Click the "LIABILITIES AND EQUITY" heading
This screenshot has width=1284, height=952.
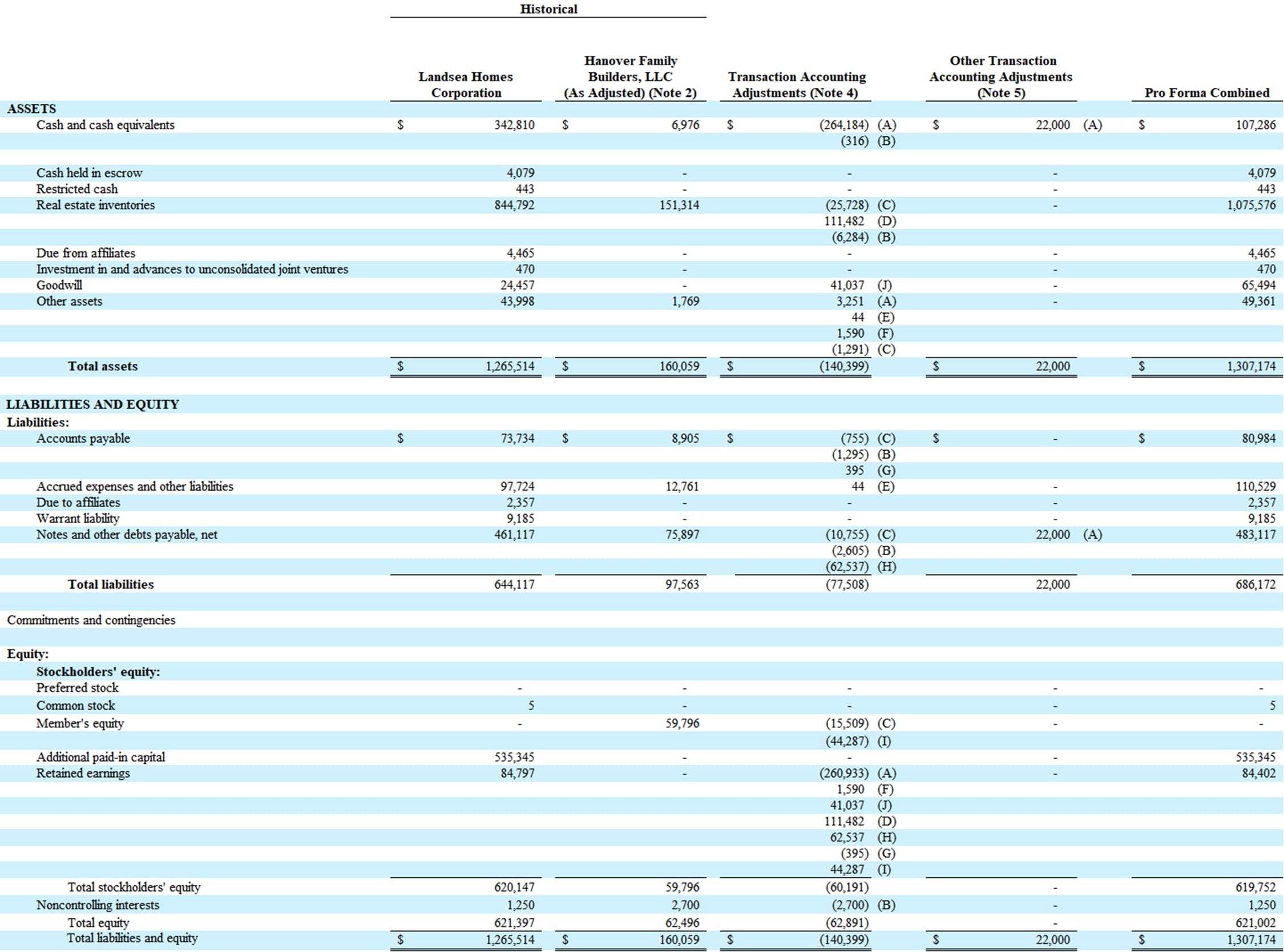93,404
